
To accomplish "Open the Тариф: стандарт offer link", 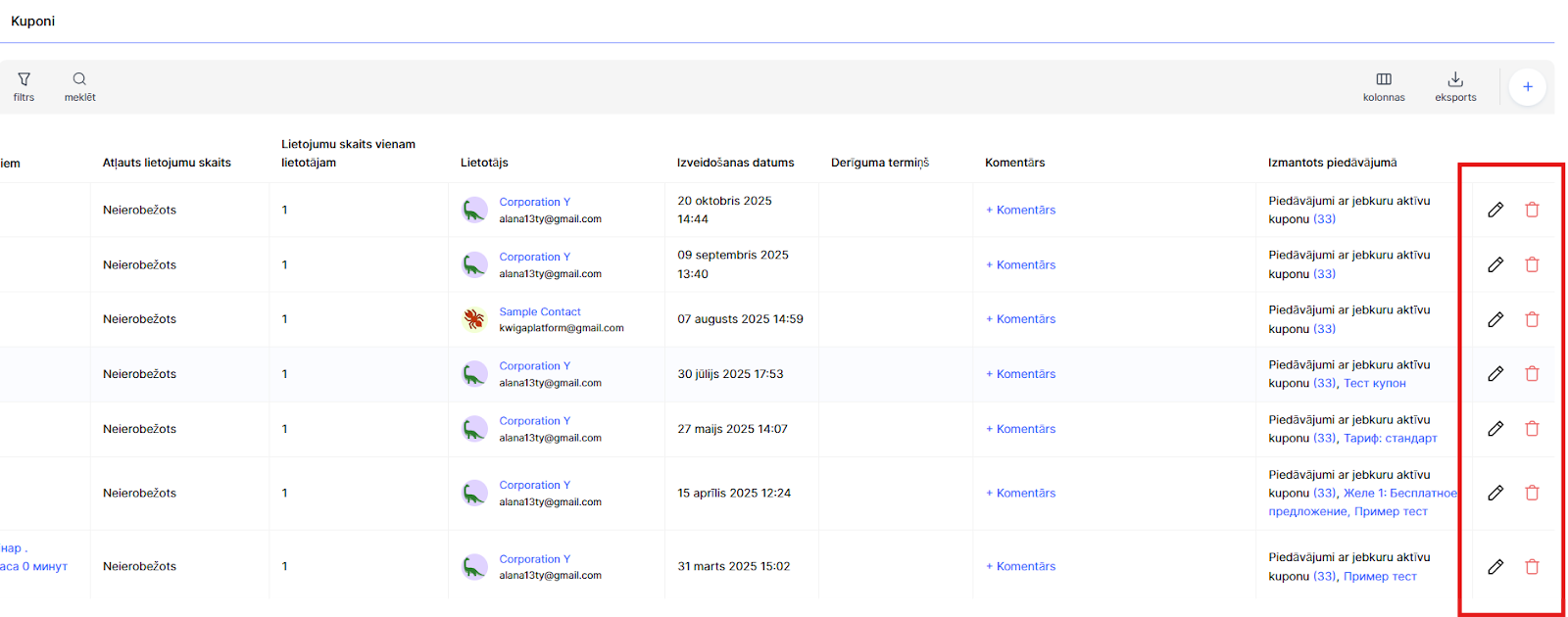I will coord(1390,439).
